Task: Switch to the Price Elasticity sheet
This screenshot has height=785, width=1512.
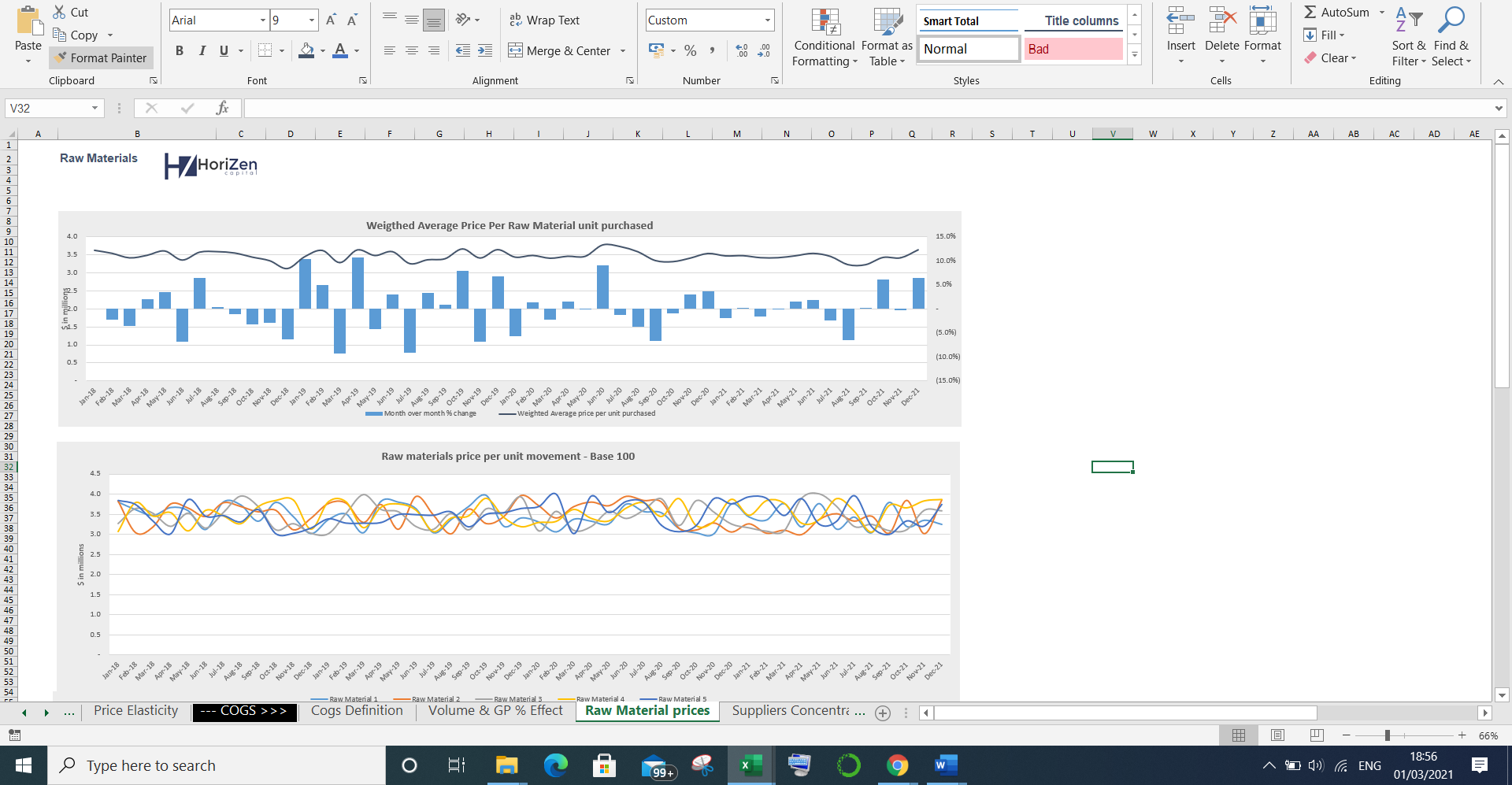Action: coord(135,711)
